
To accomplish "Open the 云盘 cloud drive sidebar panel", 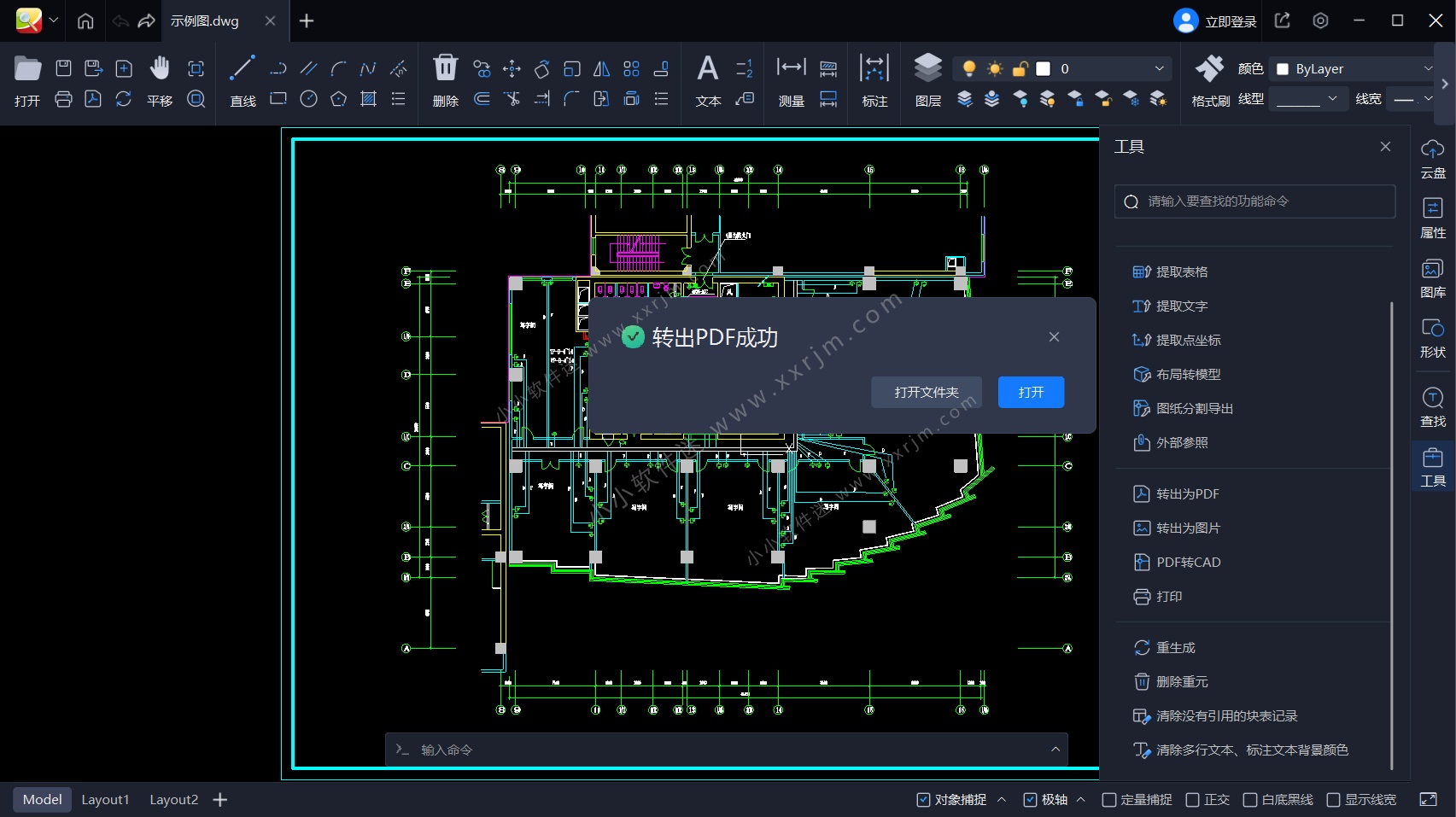I will pos(1432,159).
